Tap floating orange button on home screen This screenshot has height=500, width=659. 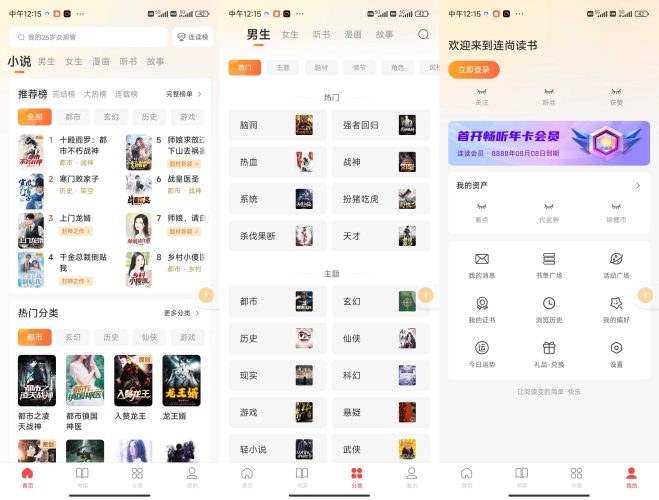pyautogui.click(x=206, y=295)
